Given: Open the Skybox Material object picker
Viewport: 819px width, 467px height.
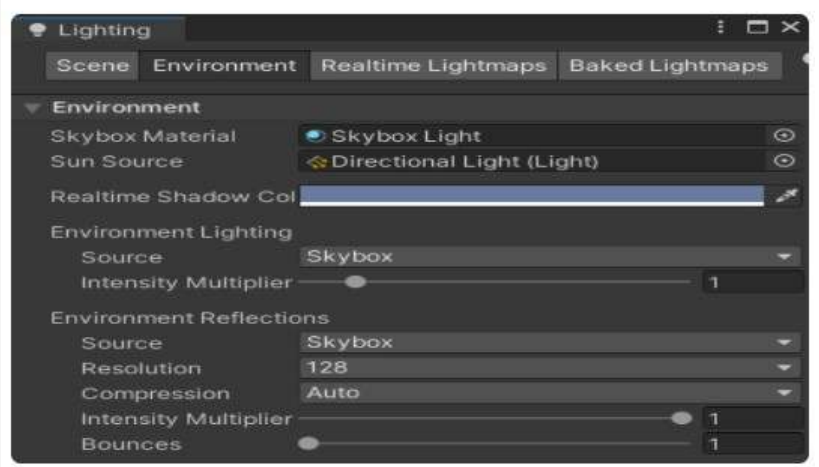Looking at the screenshot, I should point(785,136).
